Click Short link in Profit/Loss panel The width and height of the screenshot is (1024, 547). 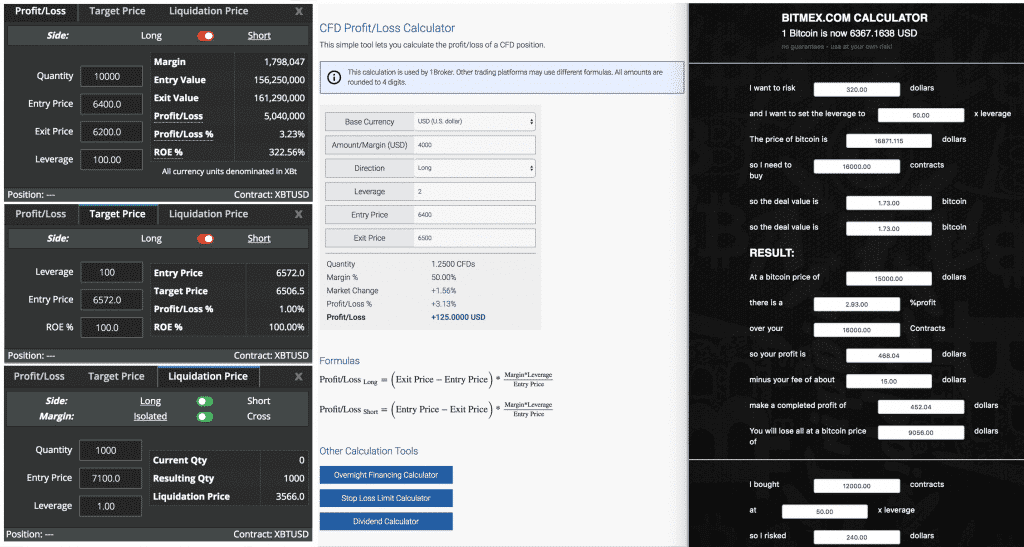pyautogui.click(x=259, y=36)
